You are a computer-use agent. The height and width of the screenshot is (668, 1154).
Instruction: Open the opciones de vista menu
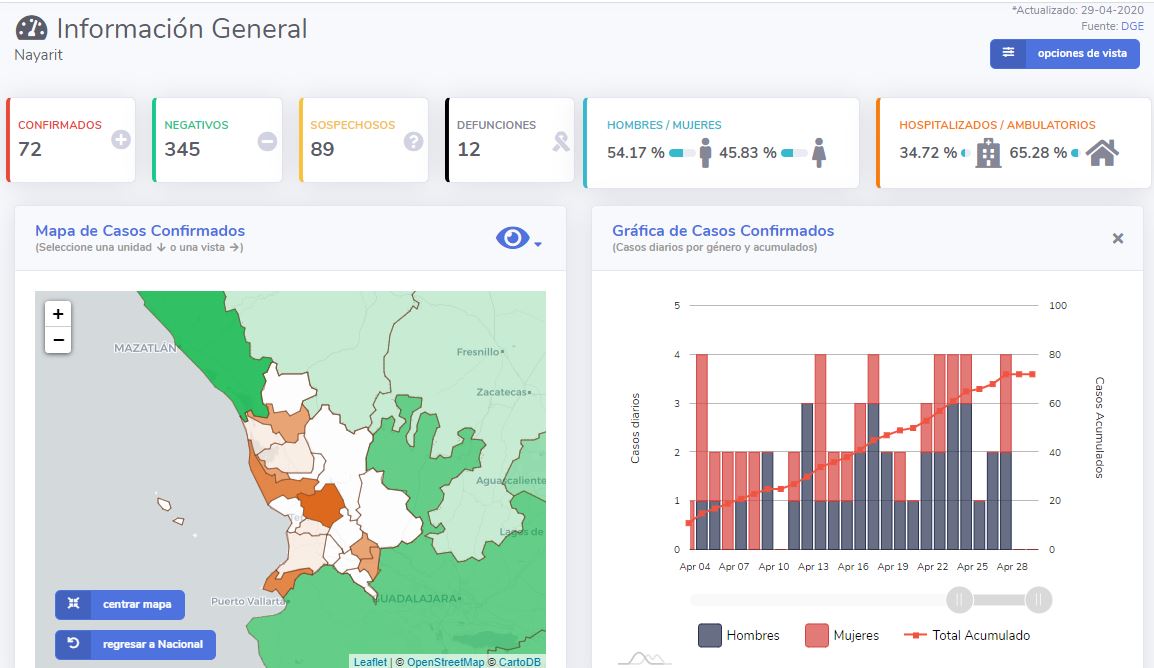click(x=1064, y=54)
